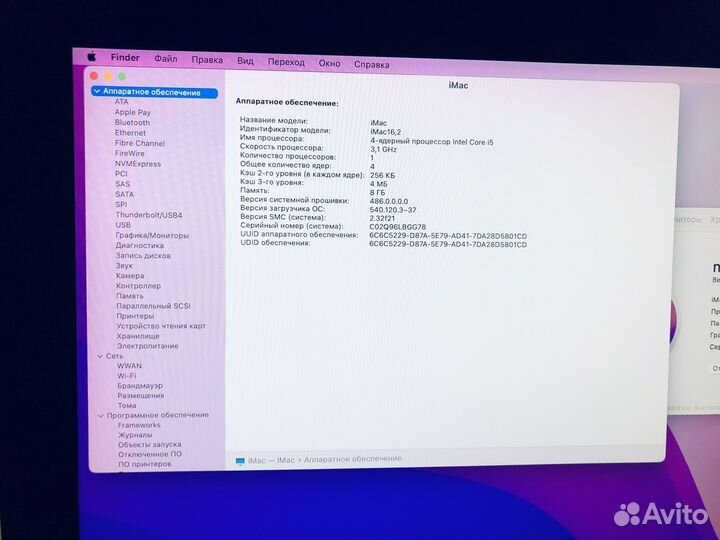The width and height of the screenshot is (720, 540).
Task: Close the System Information window
Action: click(x=94, y=76)
